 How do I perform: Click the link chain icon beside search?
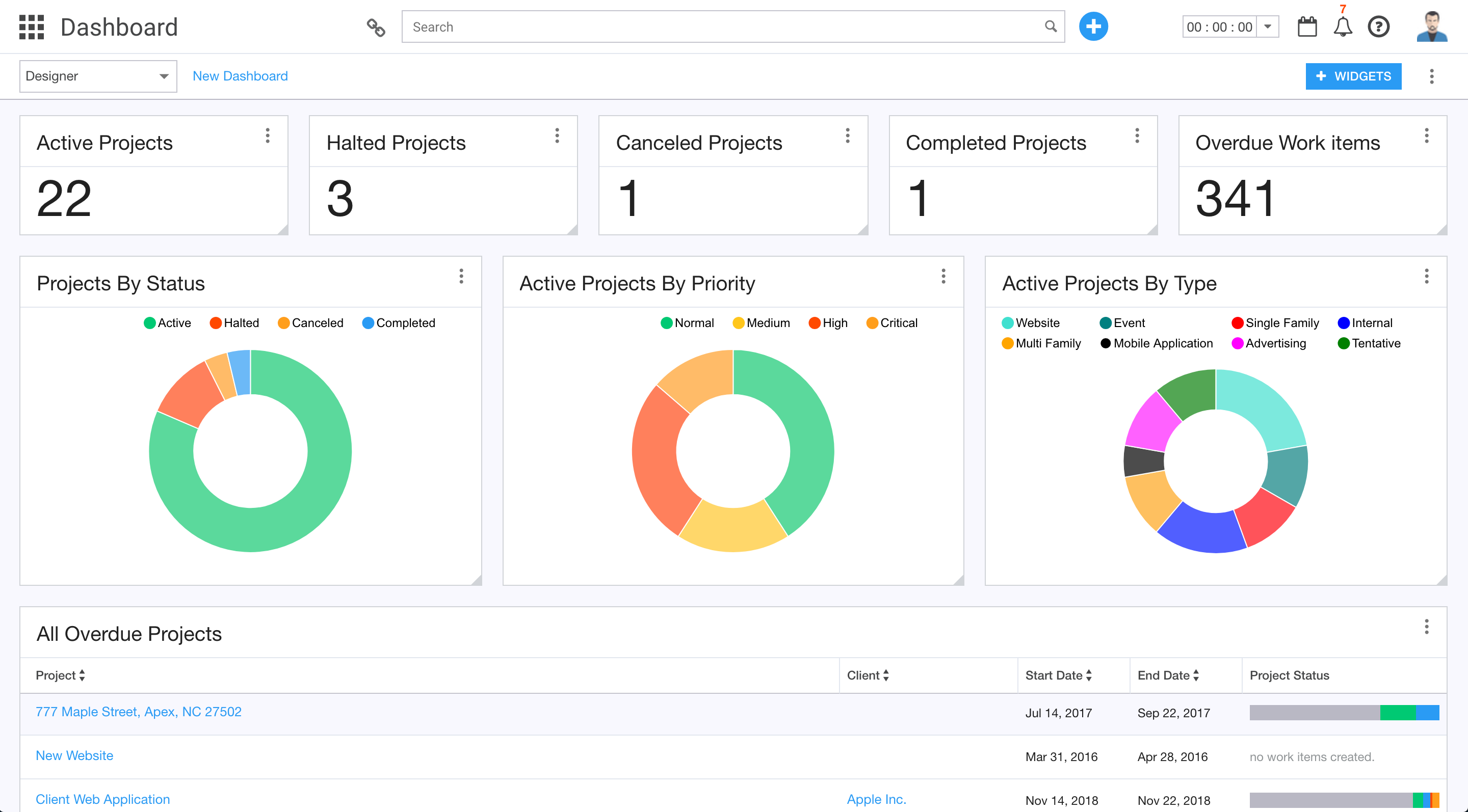coord(376,27)
